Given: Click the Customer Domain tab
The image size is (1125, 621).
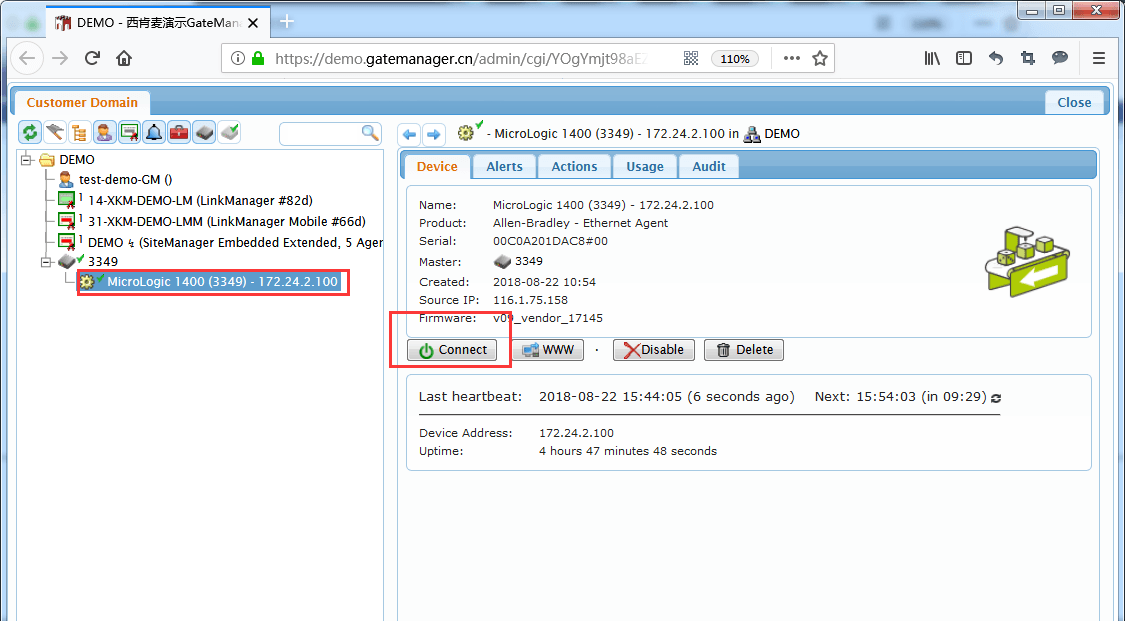Looking at the screenshot, I should (82, 103).
